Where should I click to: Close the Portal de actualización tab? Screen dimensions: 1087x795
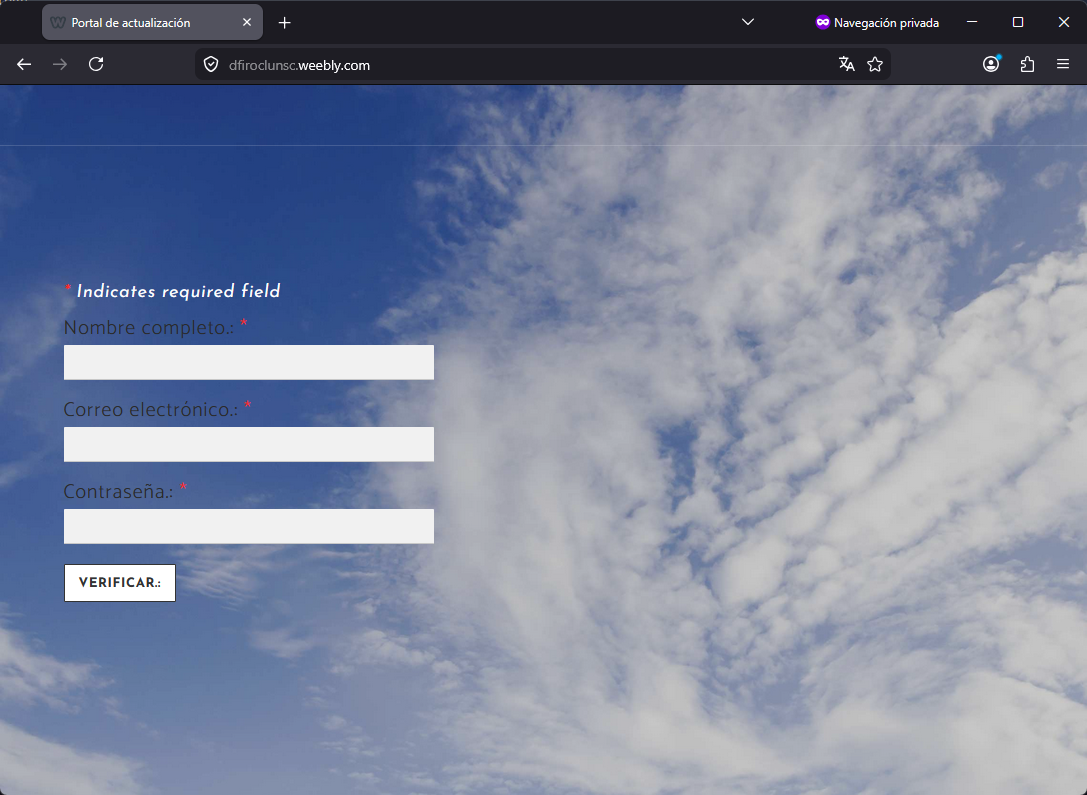[247, 21]
